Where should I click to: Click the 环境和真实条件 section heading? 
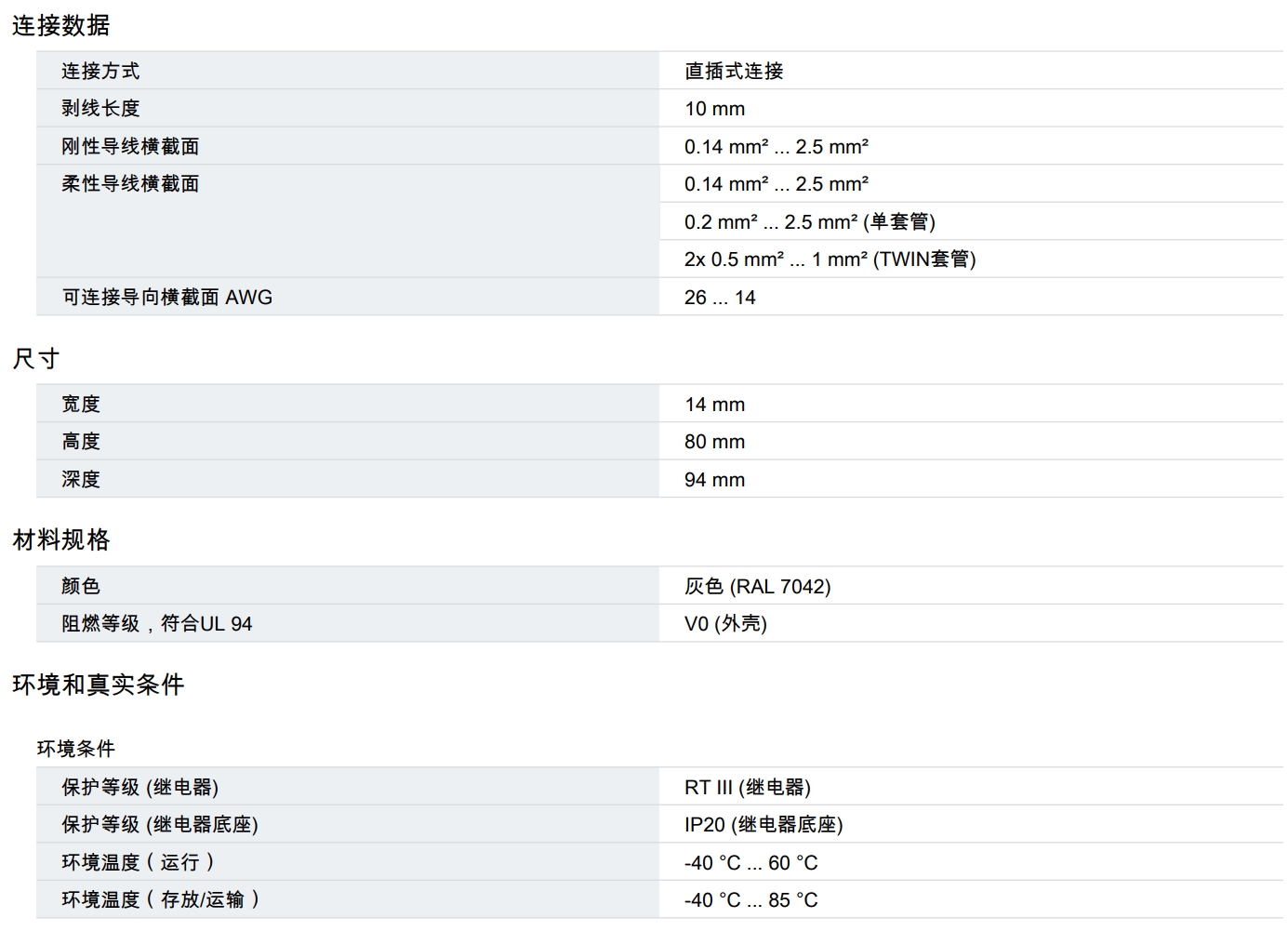(99, 685)
